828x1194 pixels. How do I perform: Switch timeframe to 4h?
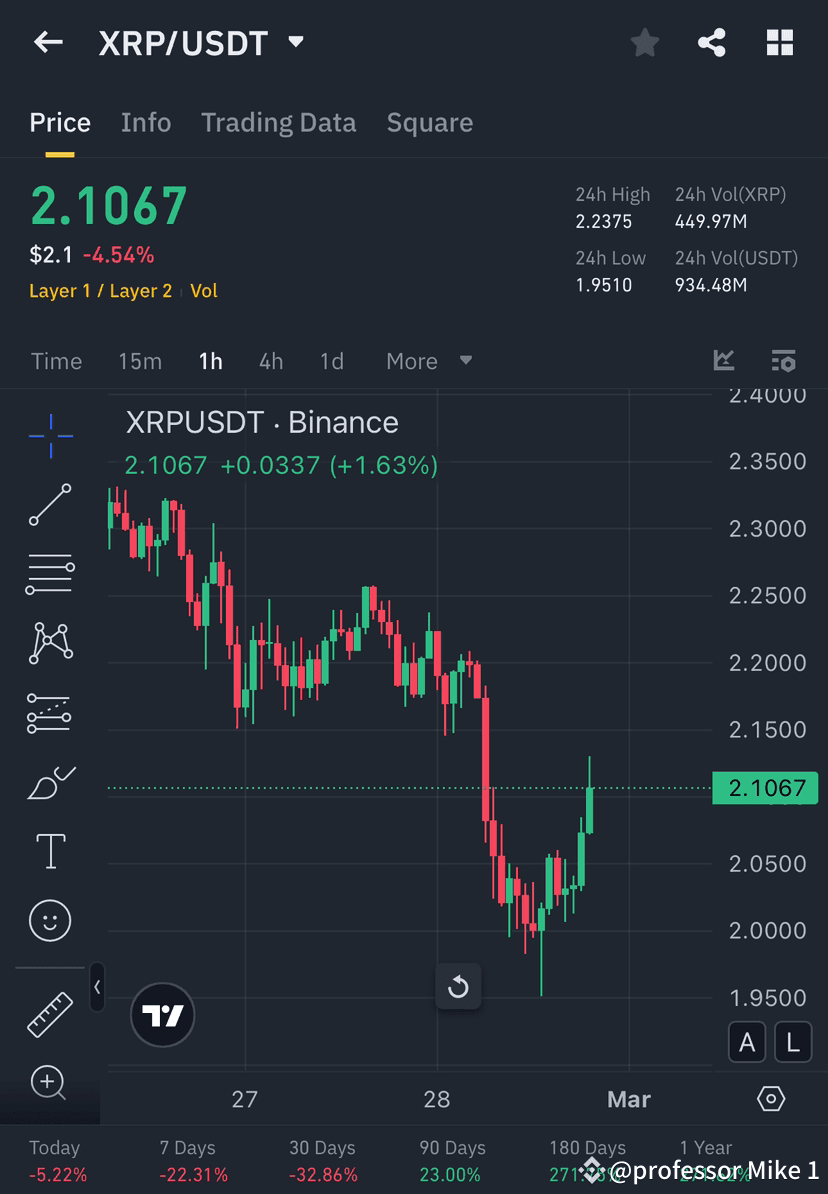coord(270,361)
